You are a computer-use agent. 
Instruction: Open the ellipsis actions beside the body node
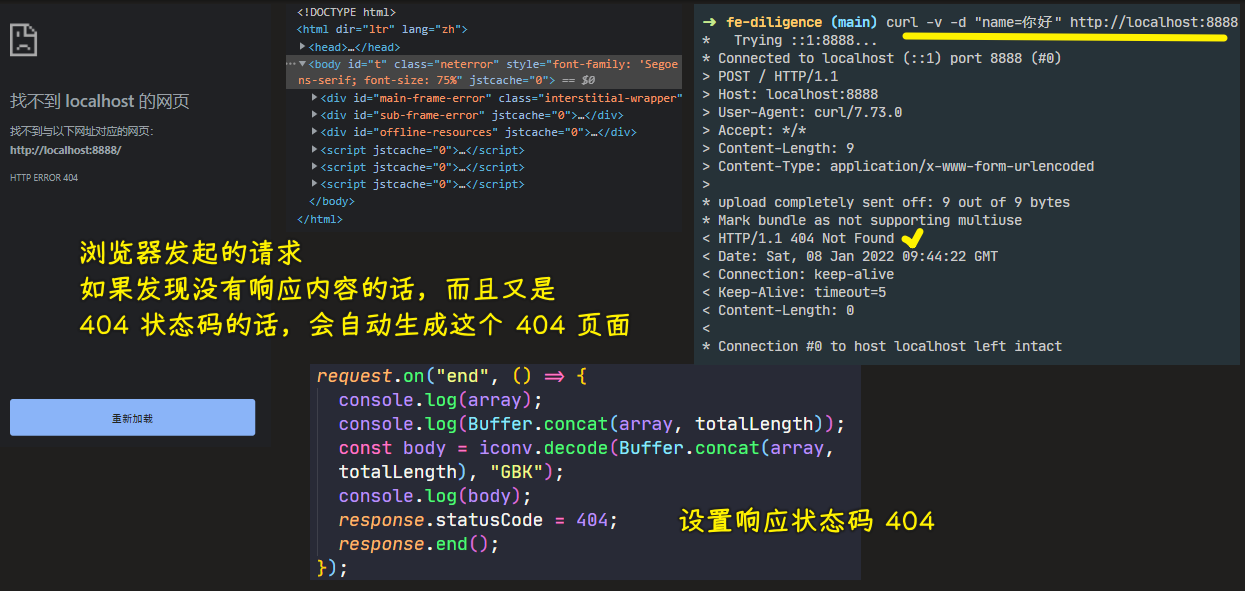point(291,63)
